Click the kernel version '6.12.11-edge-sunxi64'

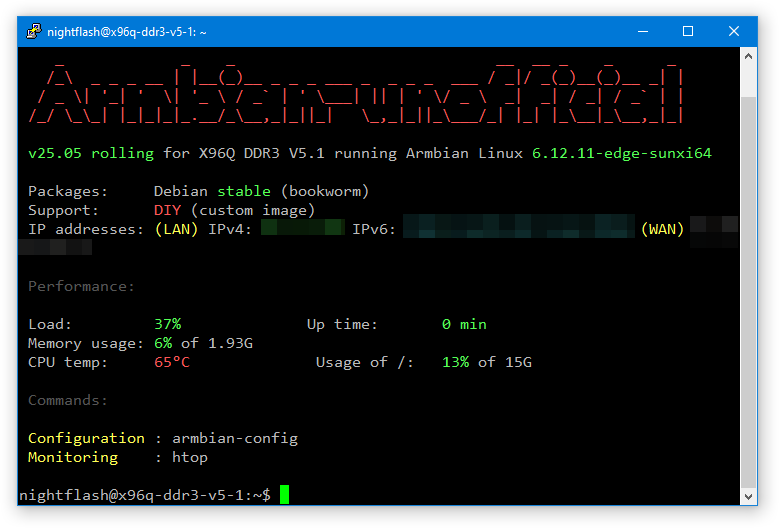622,153
